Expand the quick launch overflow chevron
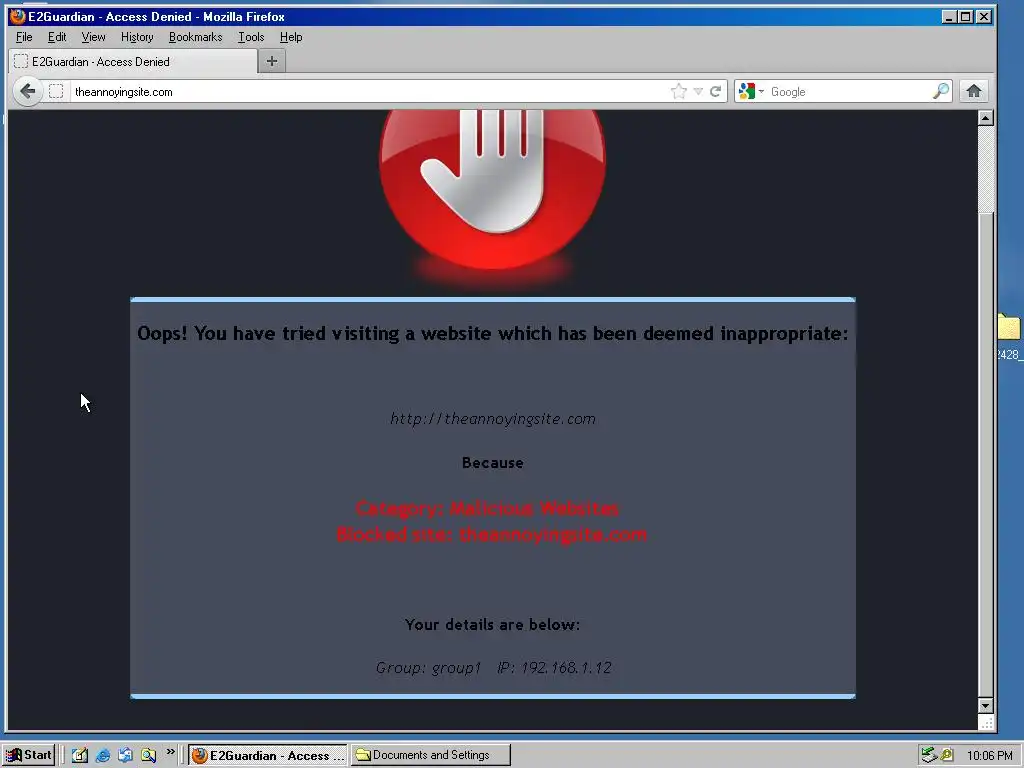This screenshot has width=1024, height=768. pyautogui.click(x=170, y=752)
